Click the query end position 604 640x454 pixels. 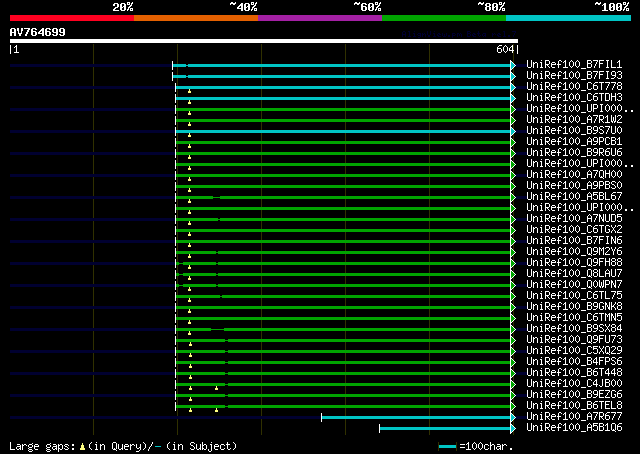pos(505,49)
